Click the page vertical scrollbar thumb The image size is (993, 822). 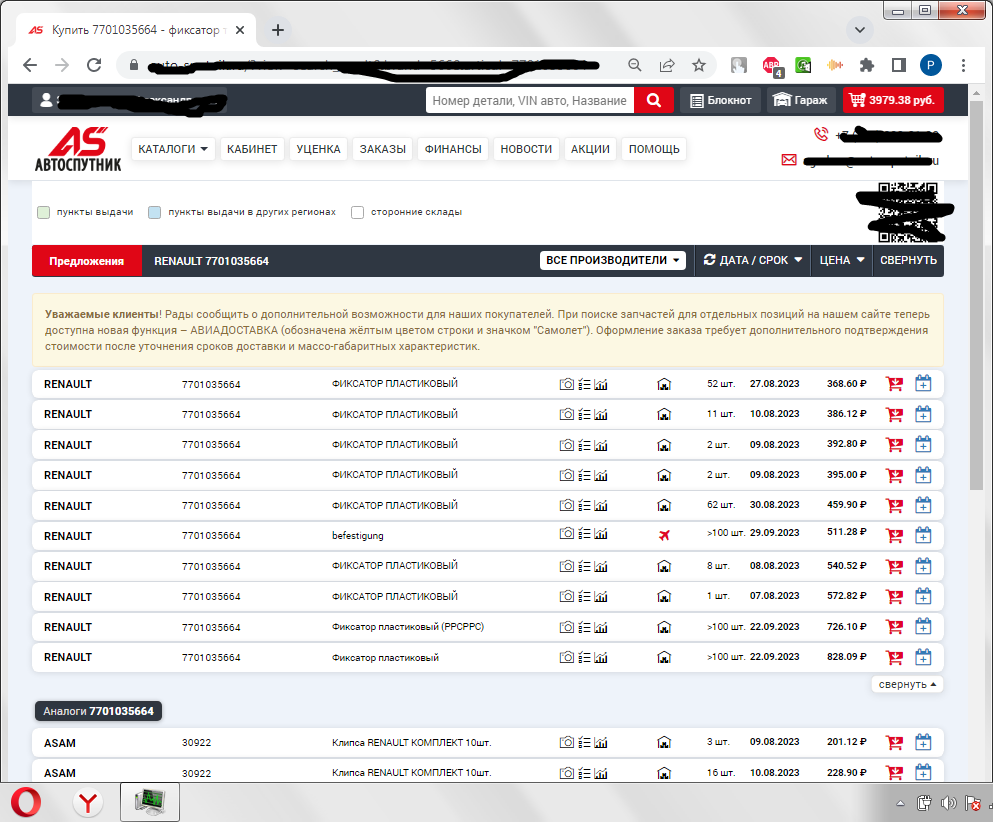coord(976,294)
